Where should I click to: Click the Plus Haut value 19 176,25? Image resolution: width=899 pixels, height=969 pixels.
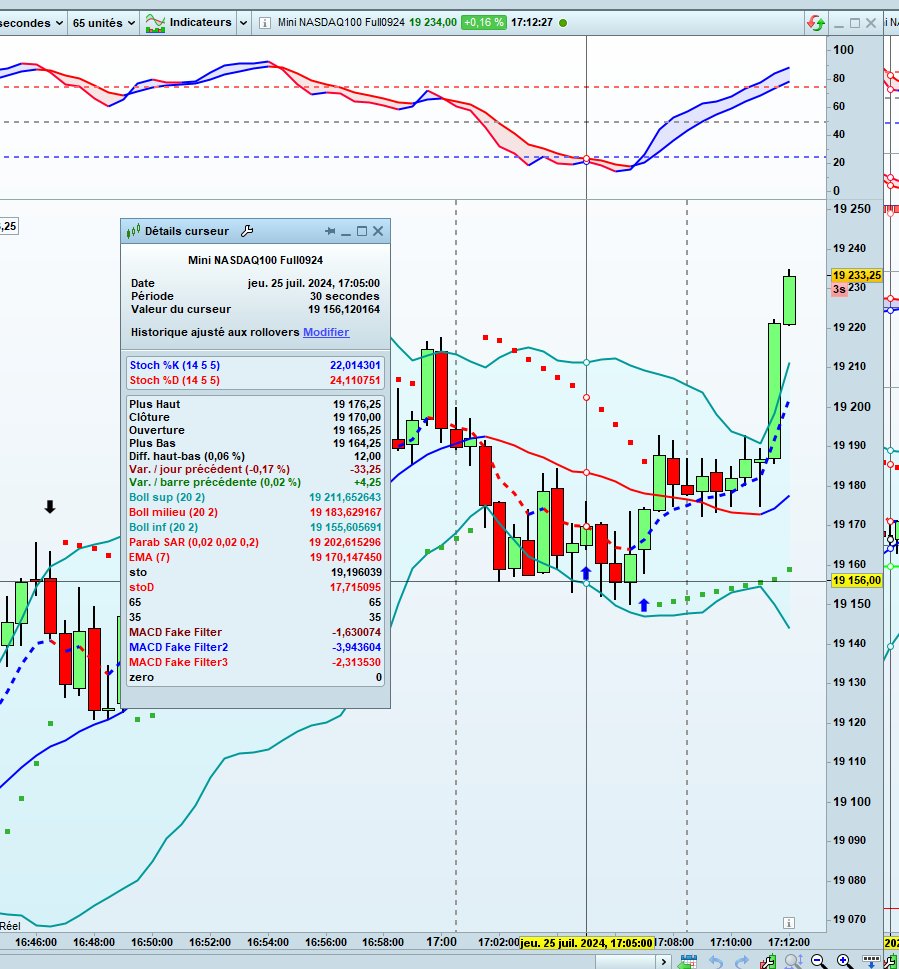[x=357, y=404]
